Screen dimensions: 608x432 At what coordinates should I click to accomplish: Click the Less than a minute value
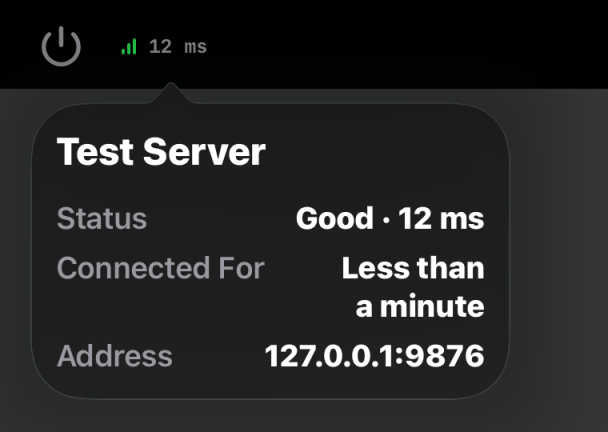[x=413, y=287]
